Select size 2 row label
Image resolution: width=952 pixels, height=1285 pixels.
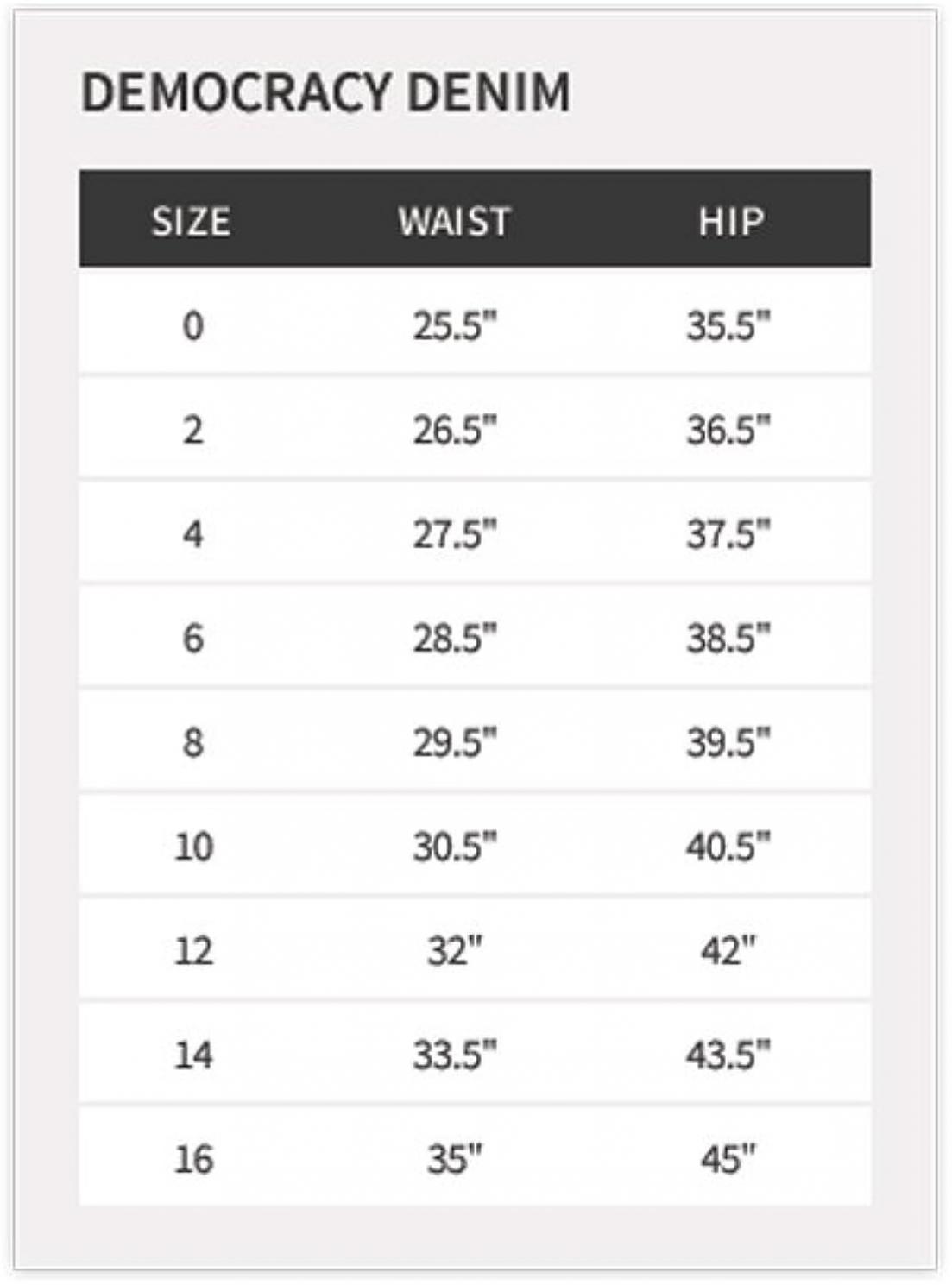pyautogui.click(x=193, y=430)
